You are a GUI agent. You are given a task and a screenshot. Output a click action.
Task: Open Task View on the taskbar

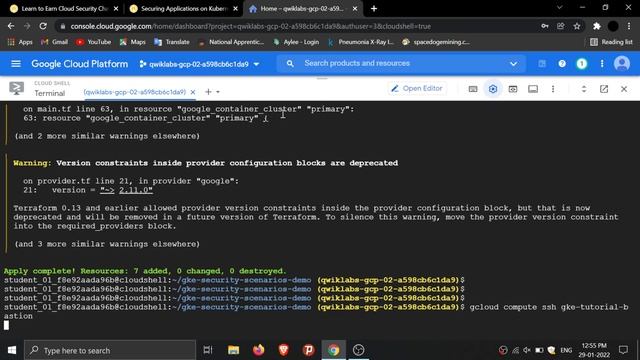(208, 350)
